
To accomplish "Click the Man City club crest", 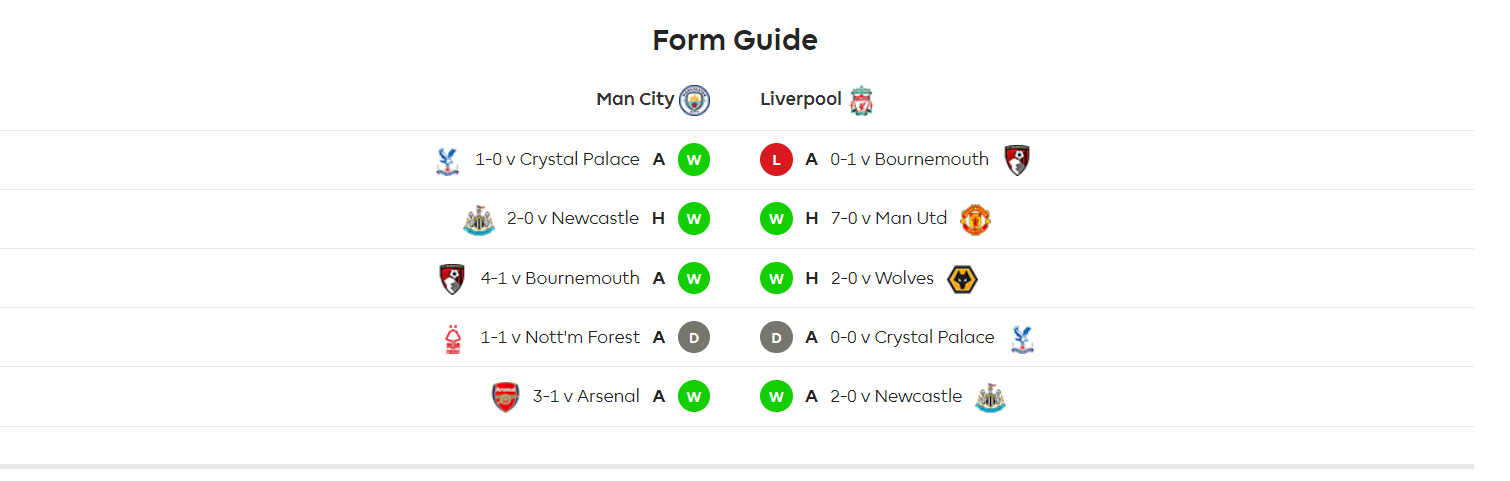I will click(694, 100).
